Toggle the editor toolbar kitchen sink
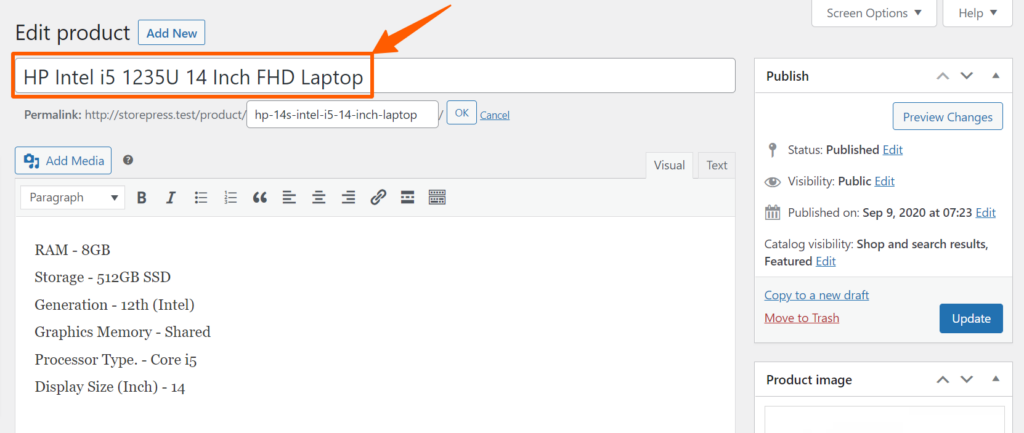The image size is (1024, 433). coord(437,198)
